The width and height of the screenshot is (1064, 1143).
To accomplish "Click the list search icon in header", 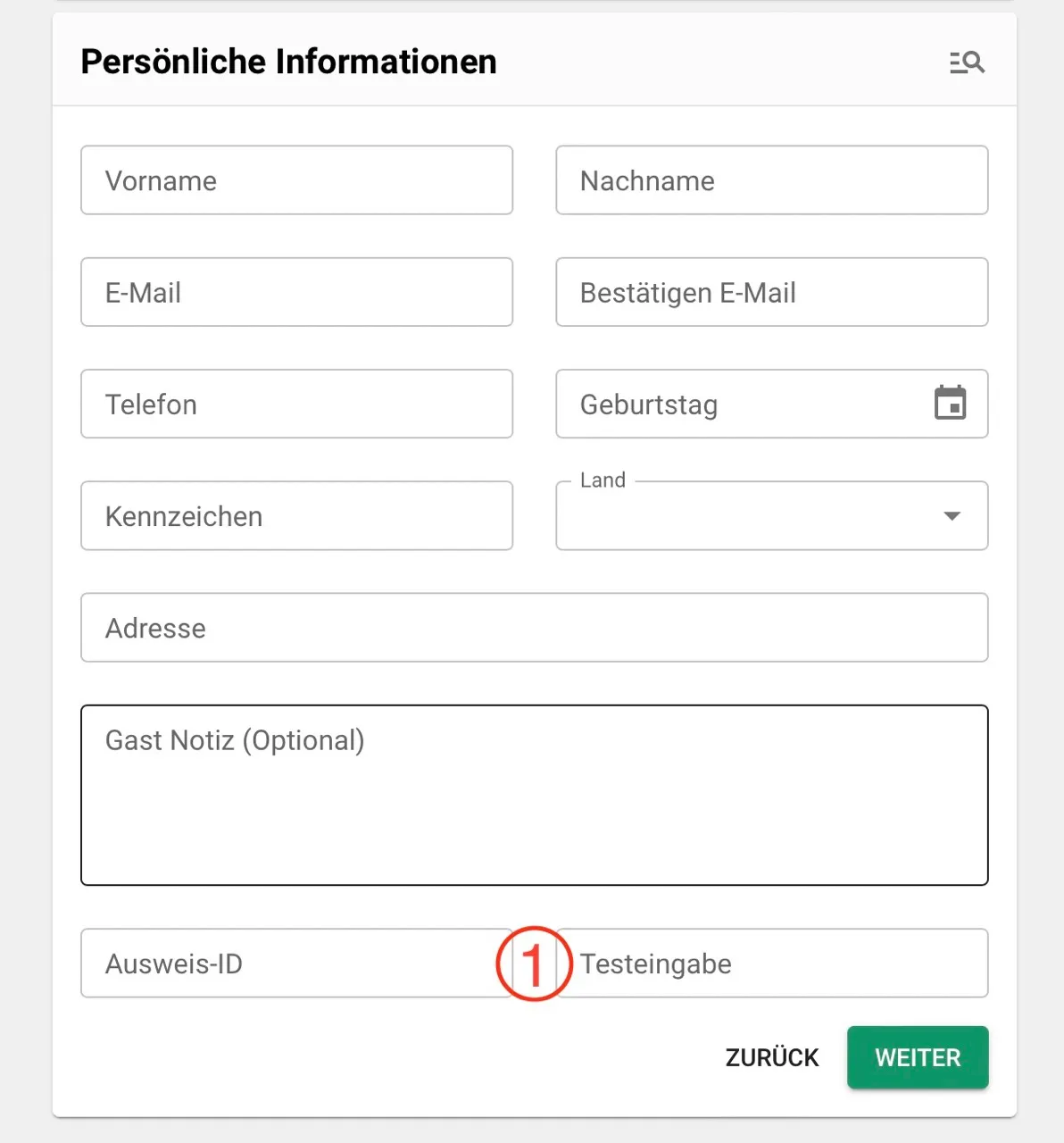I will (967, 63).
